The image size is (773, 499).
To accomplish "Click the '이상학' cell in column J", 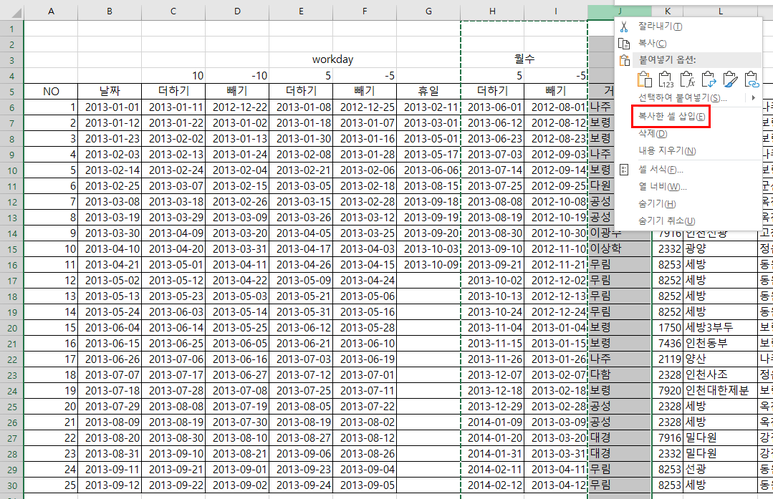I will click(x=620, y=249).
